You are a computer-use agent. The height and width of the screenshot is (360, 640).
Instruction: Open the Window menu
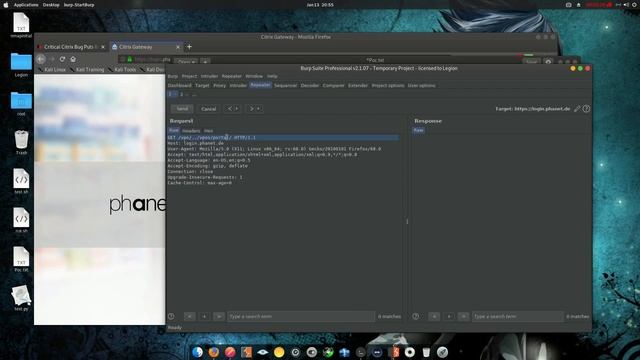tap(254, 76)
